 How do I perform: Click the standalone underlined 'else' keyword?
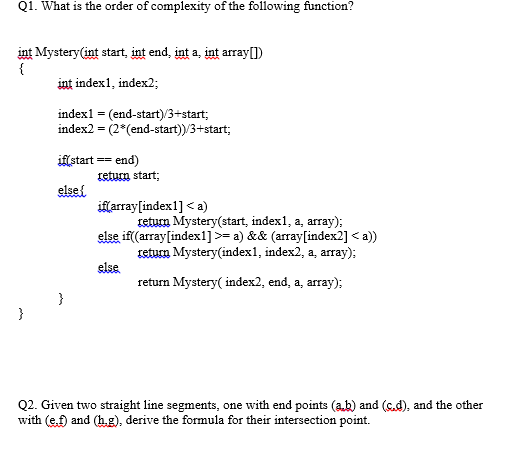(108, 268)
